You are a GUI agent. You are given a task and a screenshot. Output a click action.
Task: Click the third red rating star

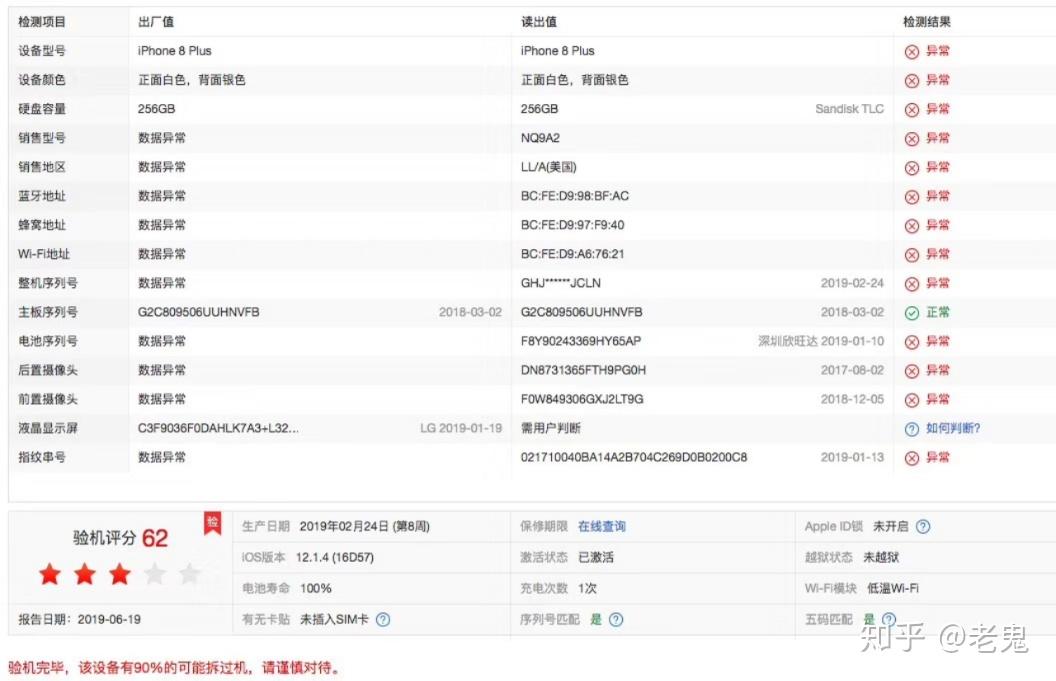pos(120,575)
